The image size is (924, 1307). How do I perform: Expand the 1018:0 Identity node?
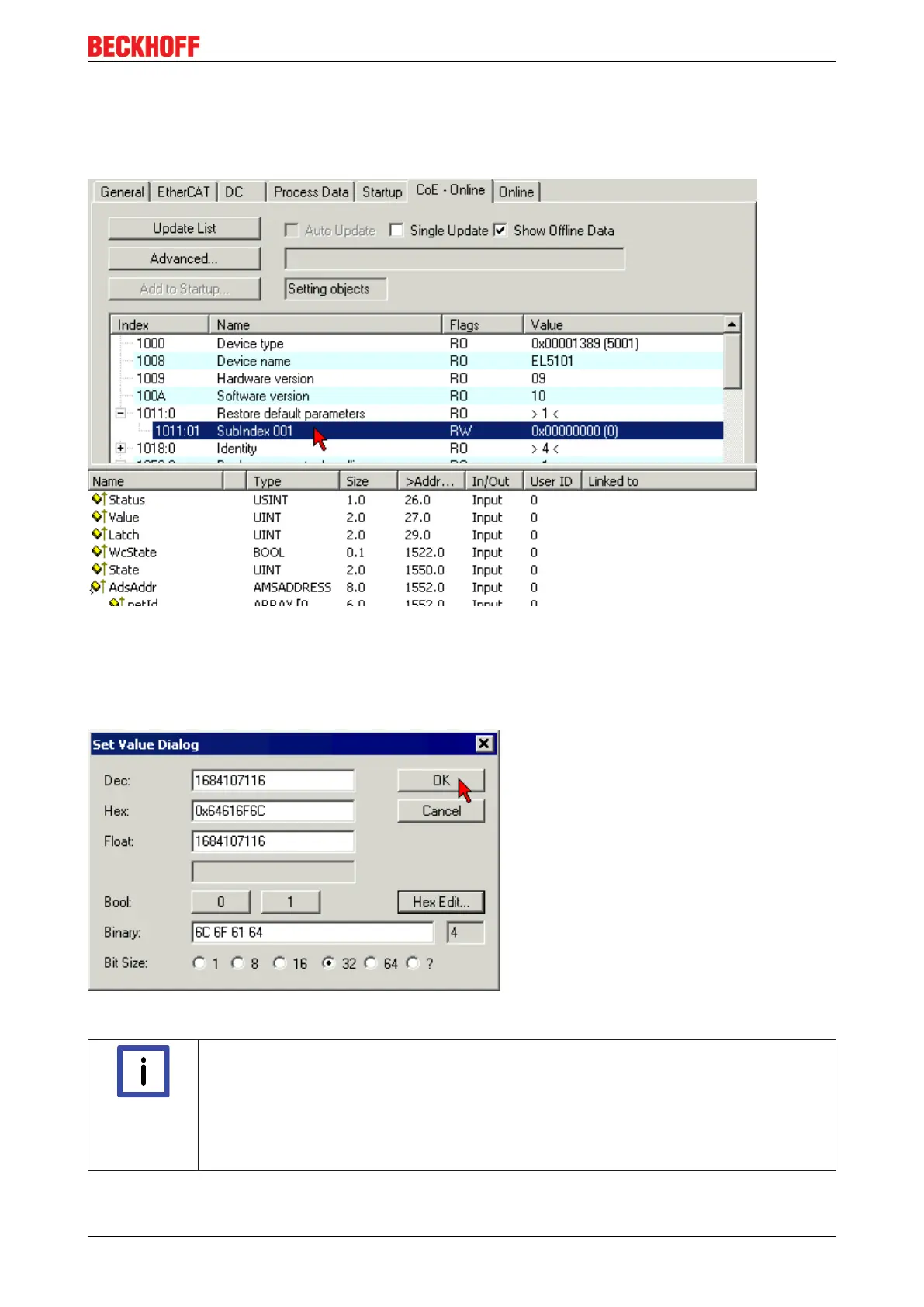pyautogui.click(x=121, y=449)
